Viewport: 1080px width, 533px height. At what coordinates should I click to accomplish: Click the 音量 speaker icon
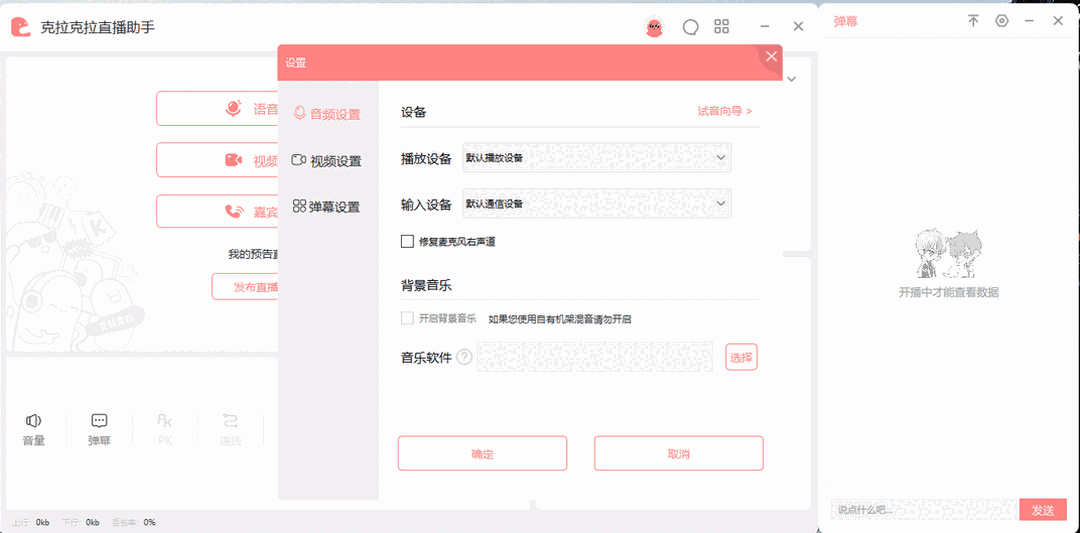(33, 421)
